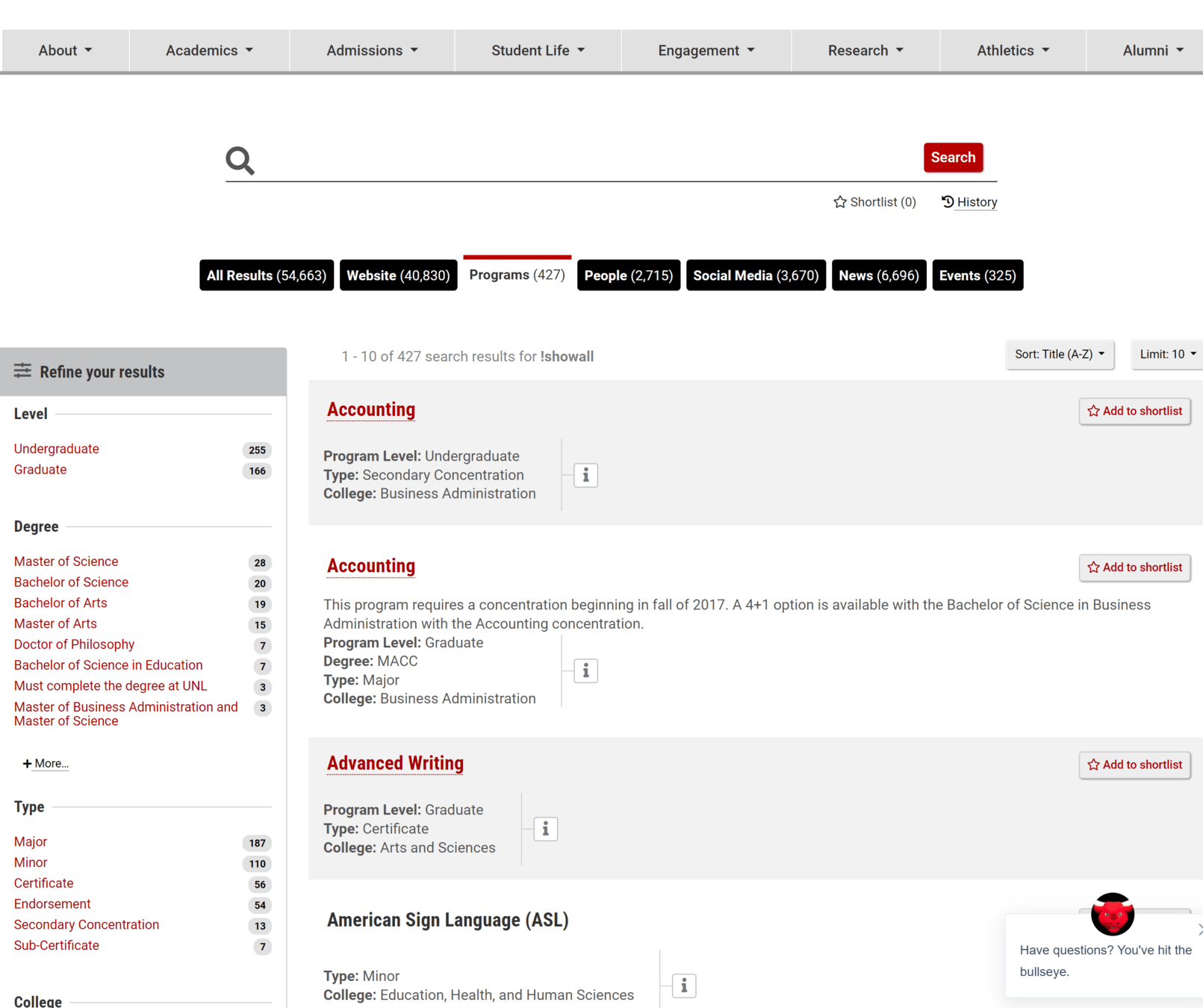Screen dimensions: 1203x1008
Task: Open the second Accounting (Graduate) title link
Action: 370,567
